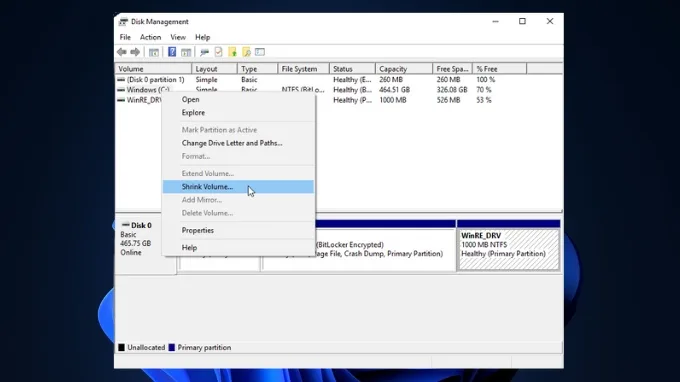Minimize the Disk Management window

click(x=495, y=21)
